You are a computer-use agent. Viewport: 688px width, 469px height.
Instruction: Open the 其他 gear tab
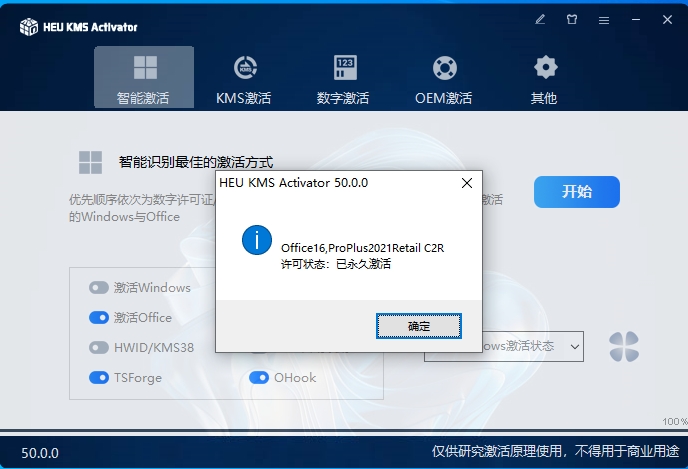[x=545, y=79]
